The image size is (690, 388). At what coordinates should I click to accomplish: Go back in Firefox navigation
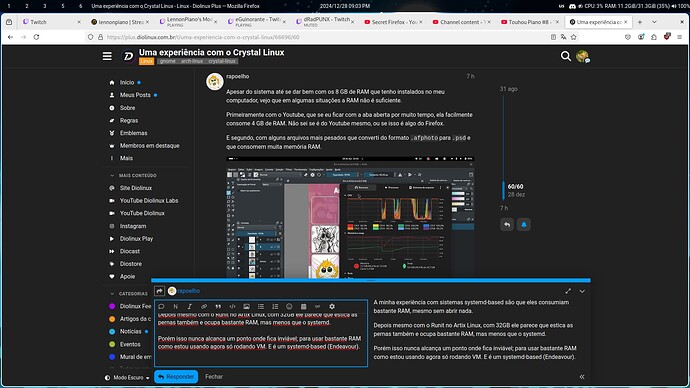click(11, 37)
